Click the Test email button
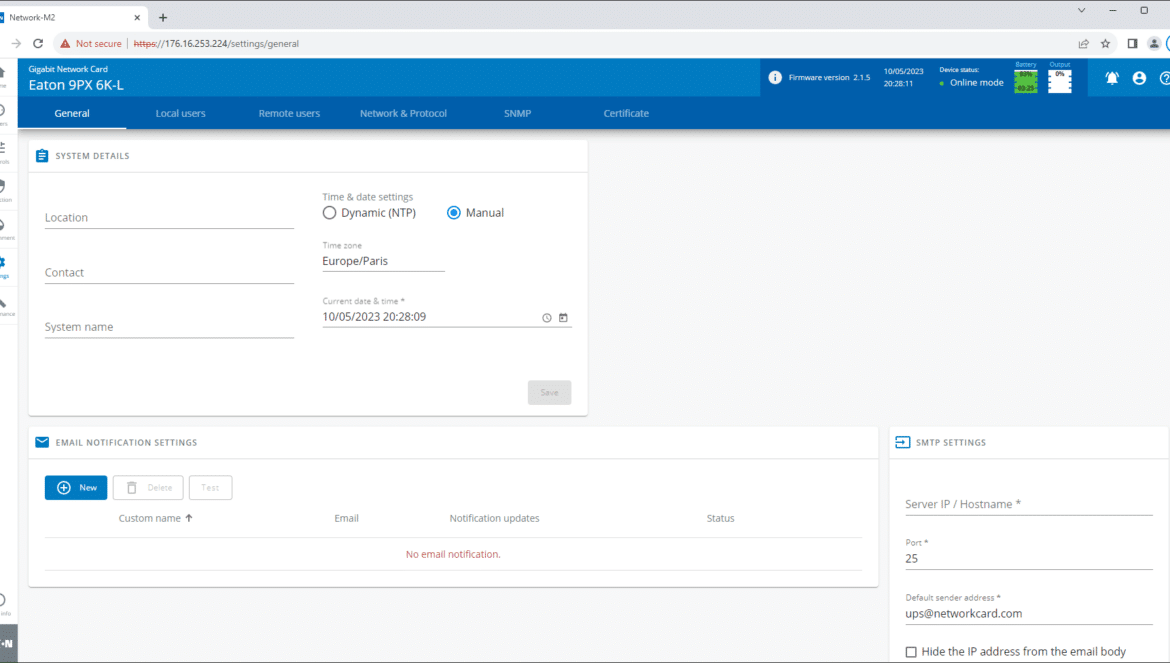1170x663 pixels. point(210,488)
